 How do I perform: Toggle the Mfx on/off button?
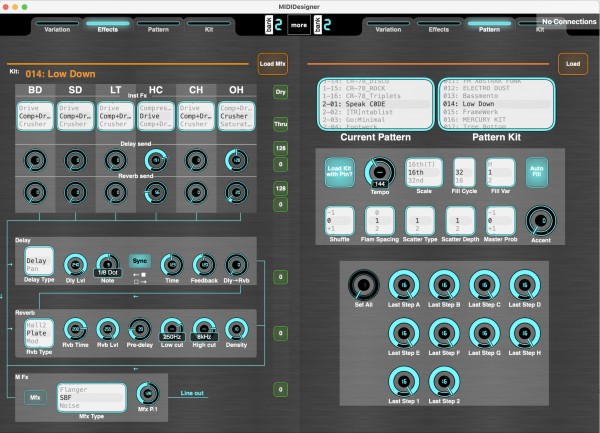coord(35,397)
